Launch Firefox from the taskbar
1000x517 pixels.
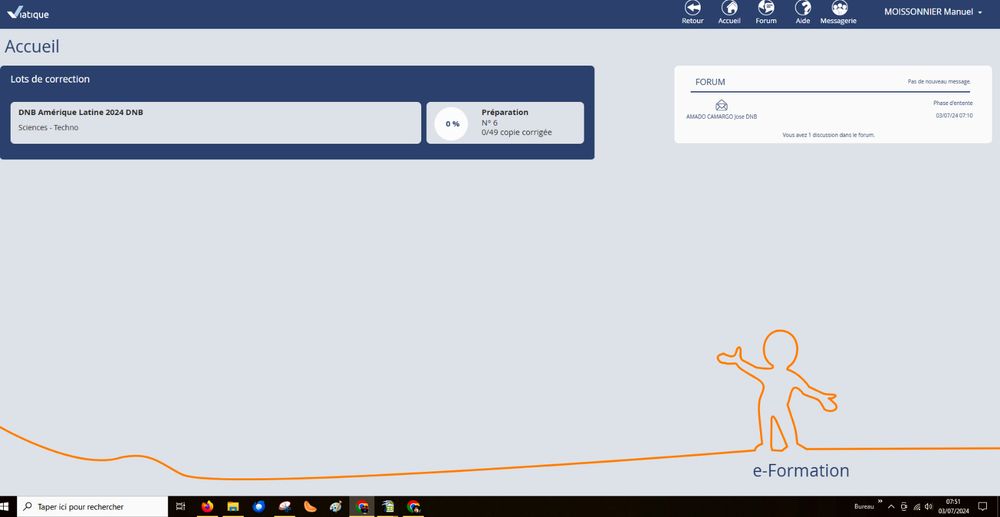207,507
